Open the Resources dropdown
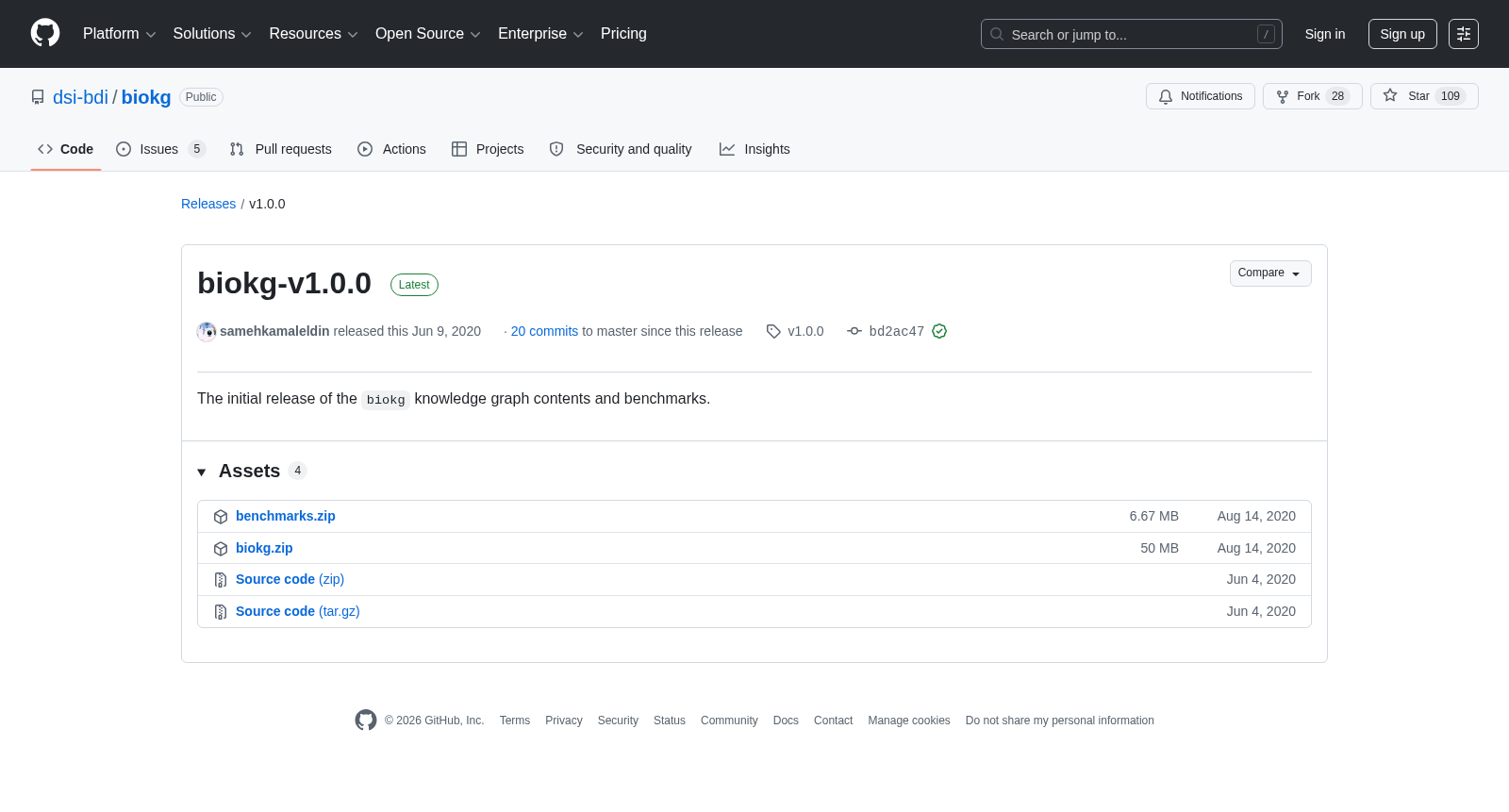This screenshot has width=1509, height=812. tap(313, 34)
